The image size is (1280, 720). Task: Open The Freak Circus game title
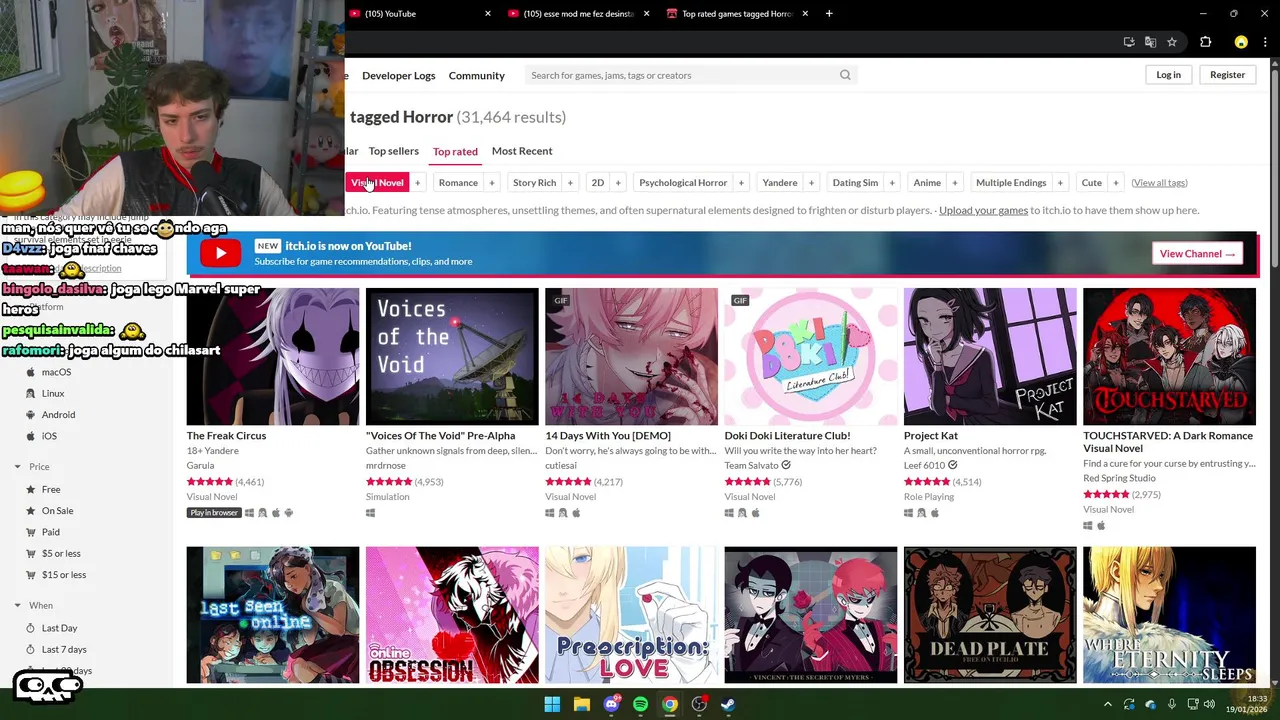(226, 436)
